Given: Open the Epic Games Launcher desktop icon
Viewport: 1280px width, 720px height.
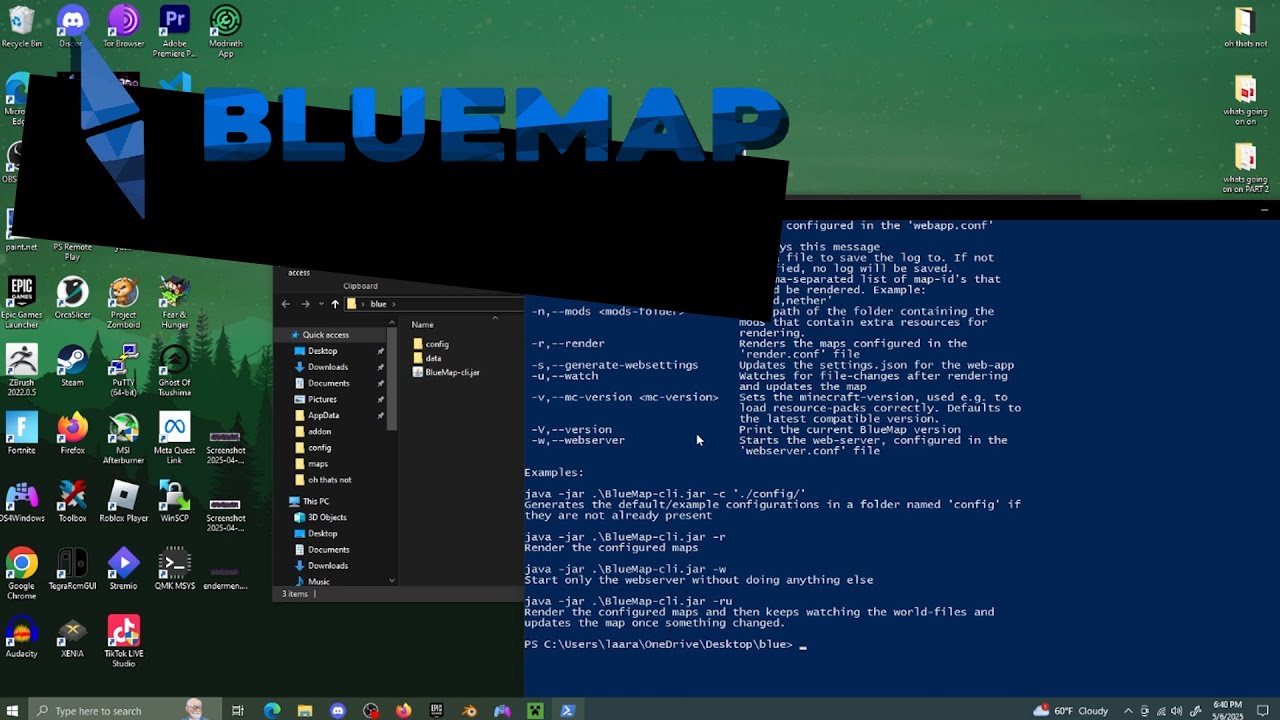Looking at the screenshot, I should pos(22,302).
